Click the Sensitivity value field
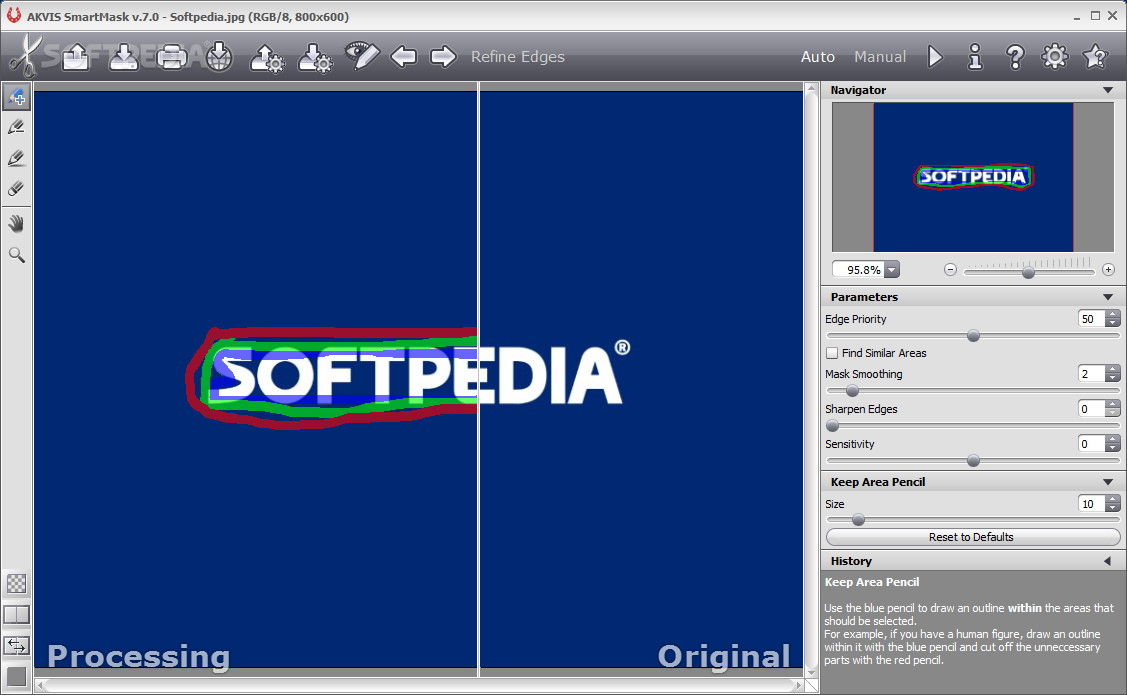The image size is (1127, 695). click(1091, 444)
